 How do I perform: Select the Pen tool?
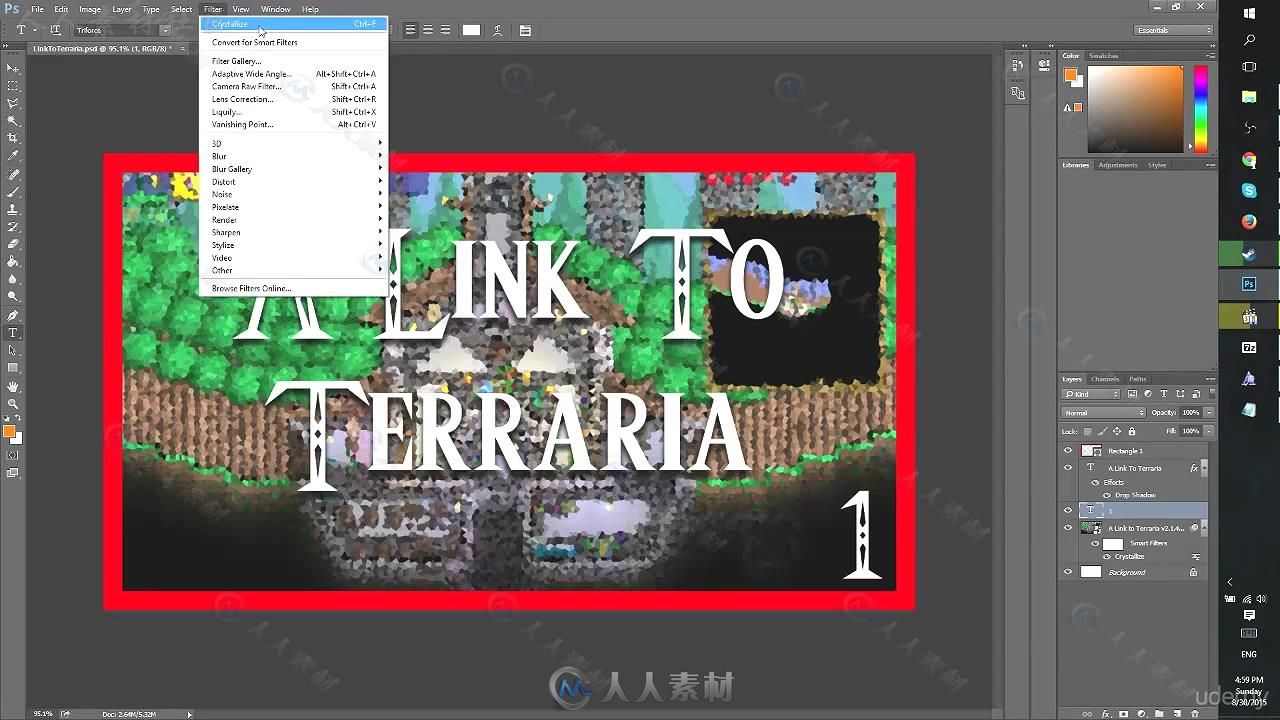[13, 316]
